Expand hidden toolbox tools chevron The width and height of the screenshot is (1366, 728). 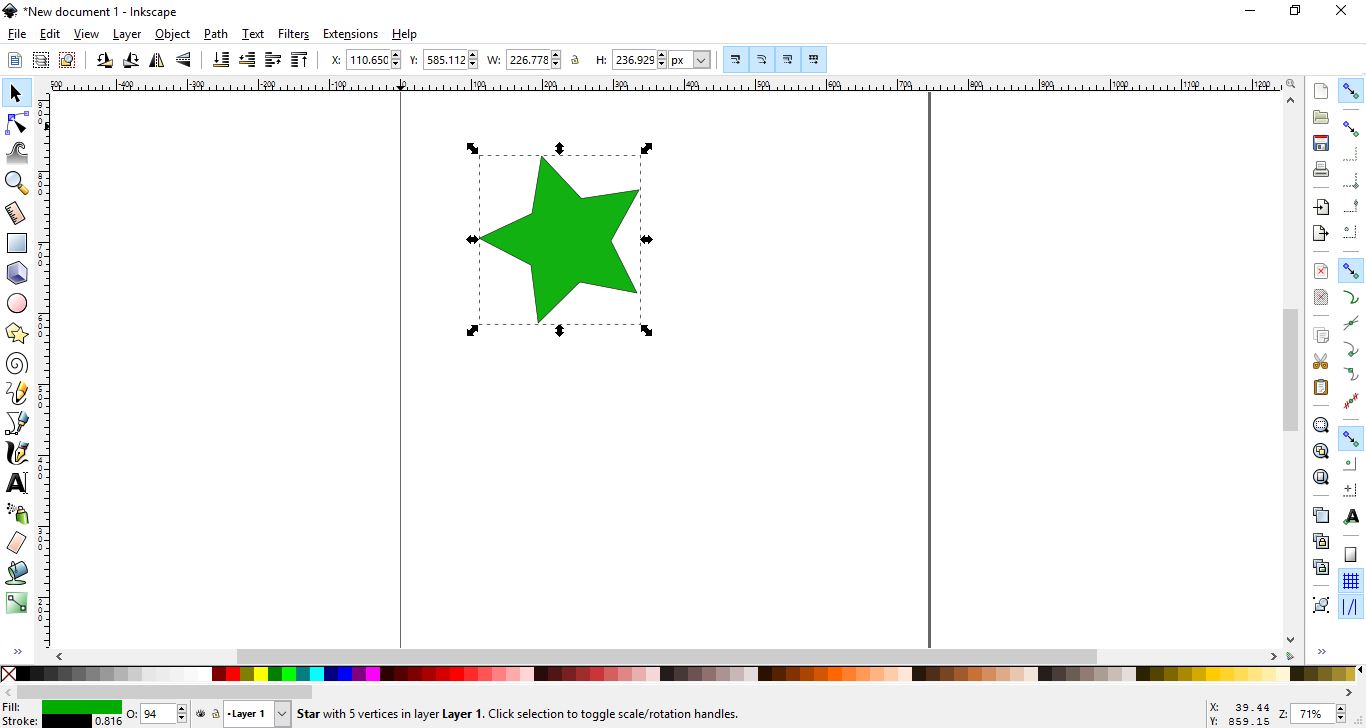pos(17,652)
